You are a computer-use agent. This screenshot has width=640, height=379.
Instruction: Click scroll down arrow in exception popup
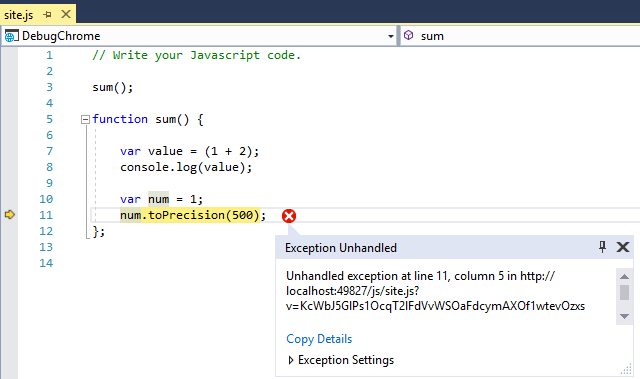(624, 316)
